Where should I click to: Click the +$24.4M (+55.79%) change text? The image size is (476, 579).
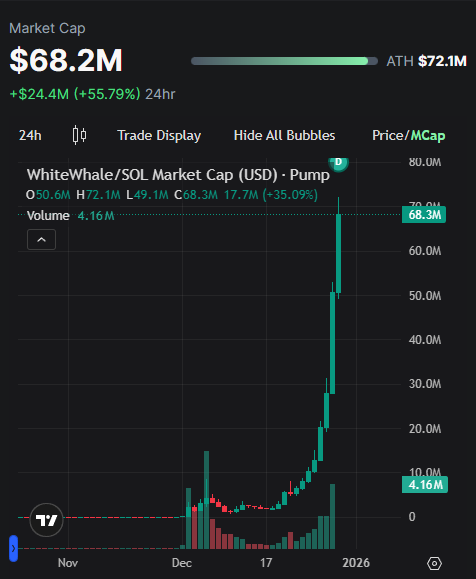click(75, 94)
